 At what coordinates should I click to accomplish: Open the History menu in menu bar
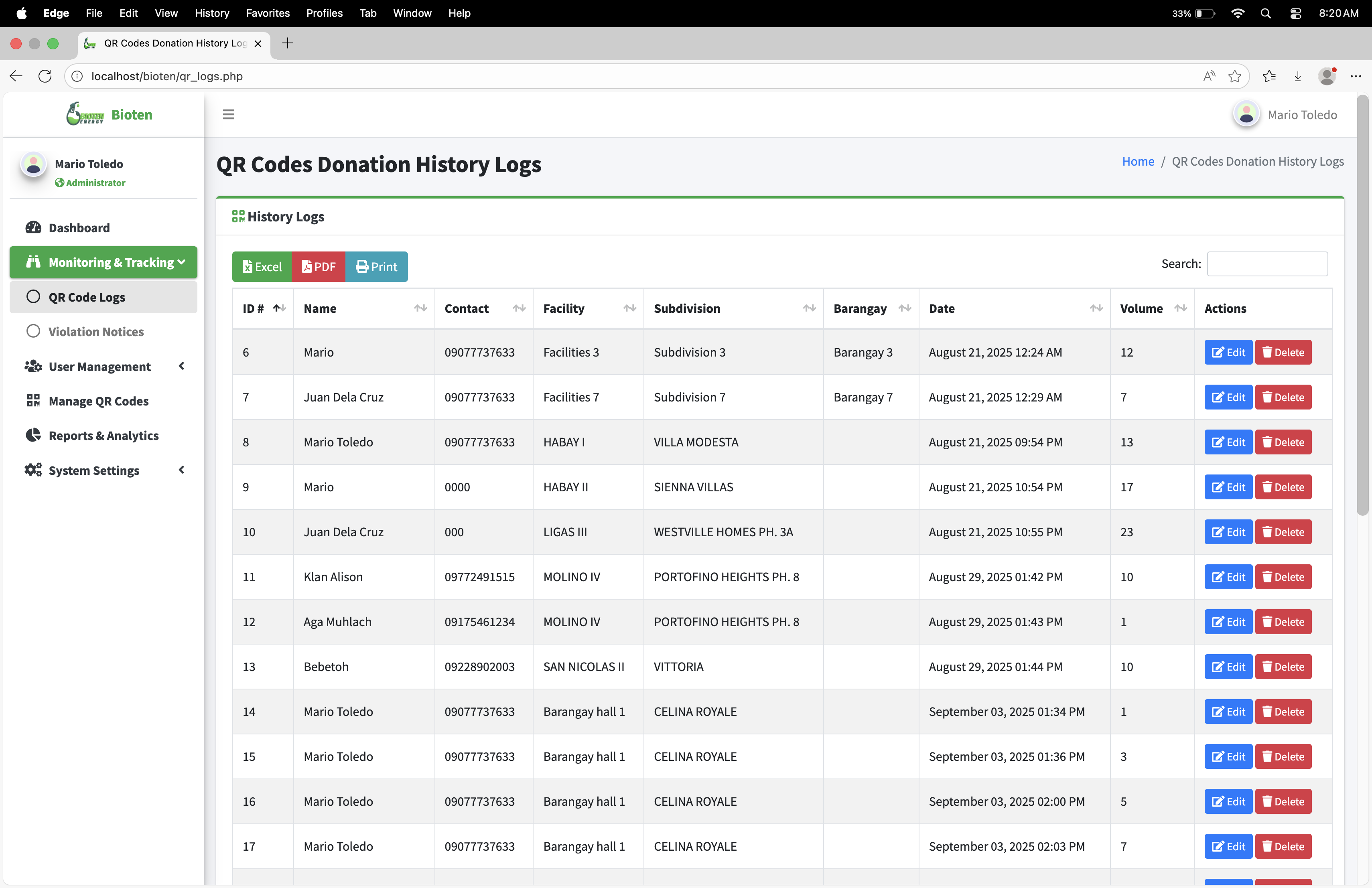(211, 13)
